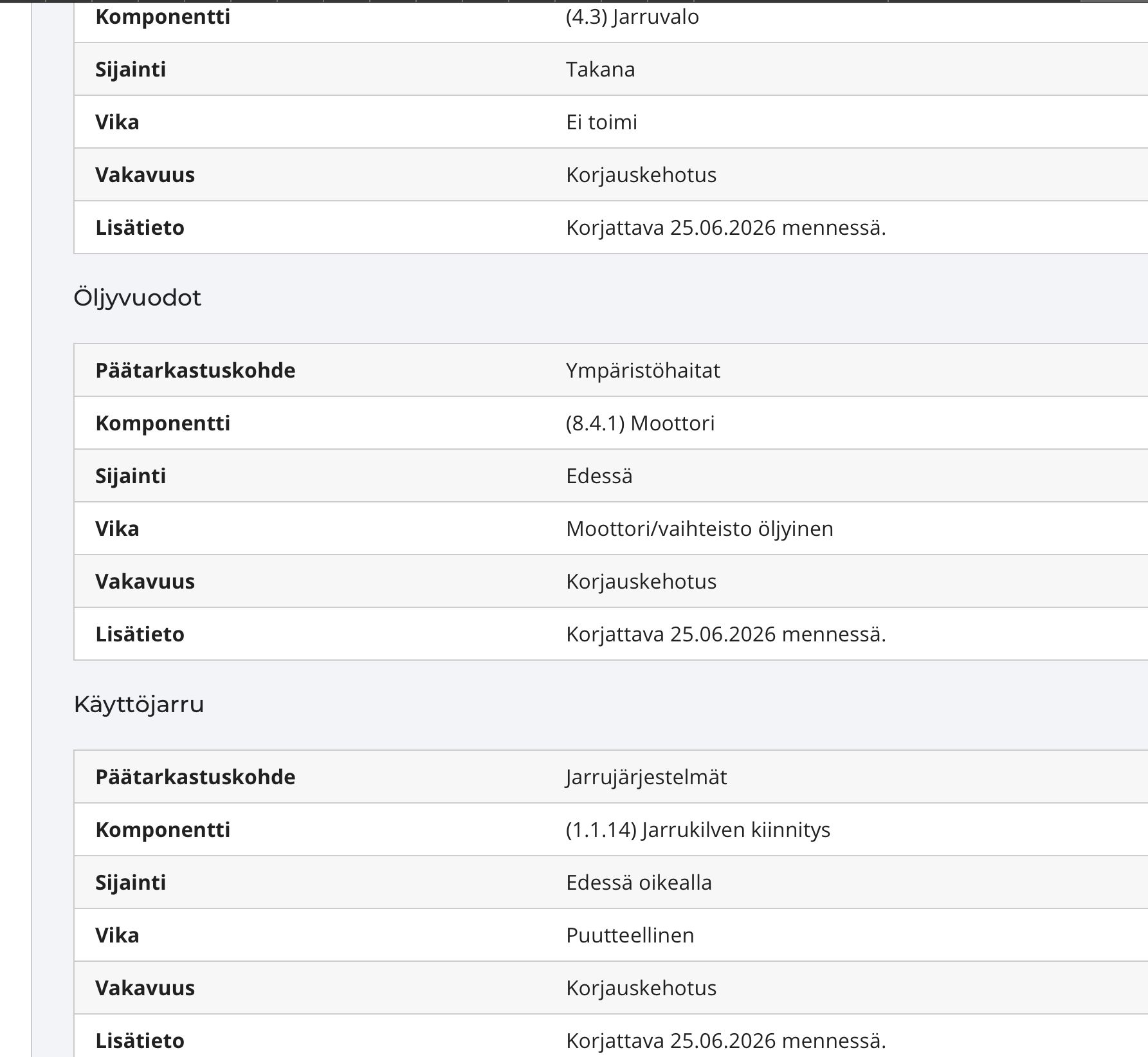
Task: Click the Ympäristöhaitat inspection target value
Action: click(642, 371)
